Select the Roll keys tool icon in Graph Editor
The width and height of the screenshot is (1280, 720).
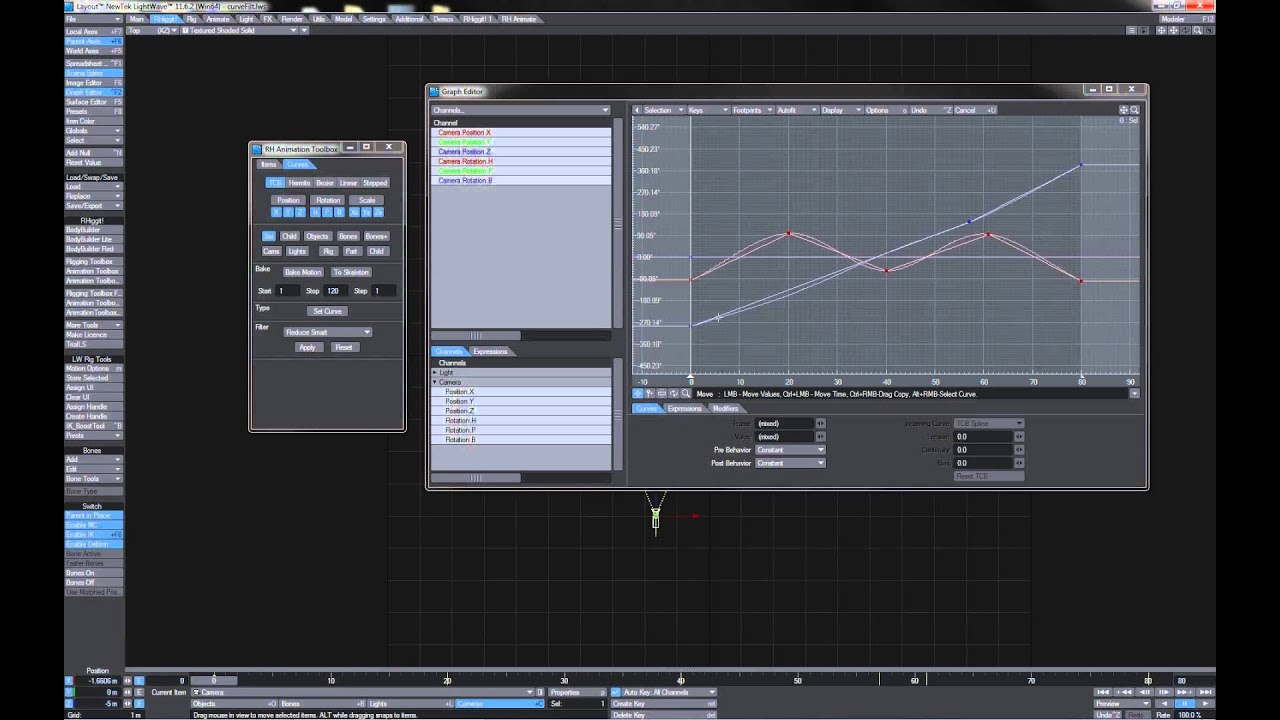pos(674,393)
